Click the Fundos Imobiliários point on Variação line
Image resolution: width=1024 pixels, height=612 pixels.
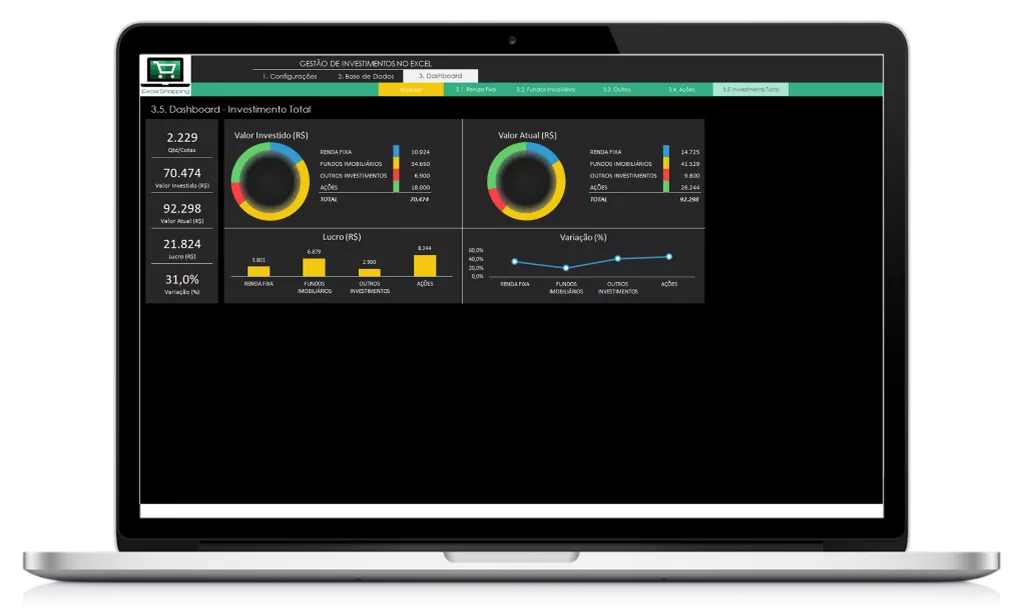click(x=566, y=268)
